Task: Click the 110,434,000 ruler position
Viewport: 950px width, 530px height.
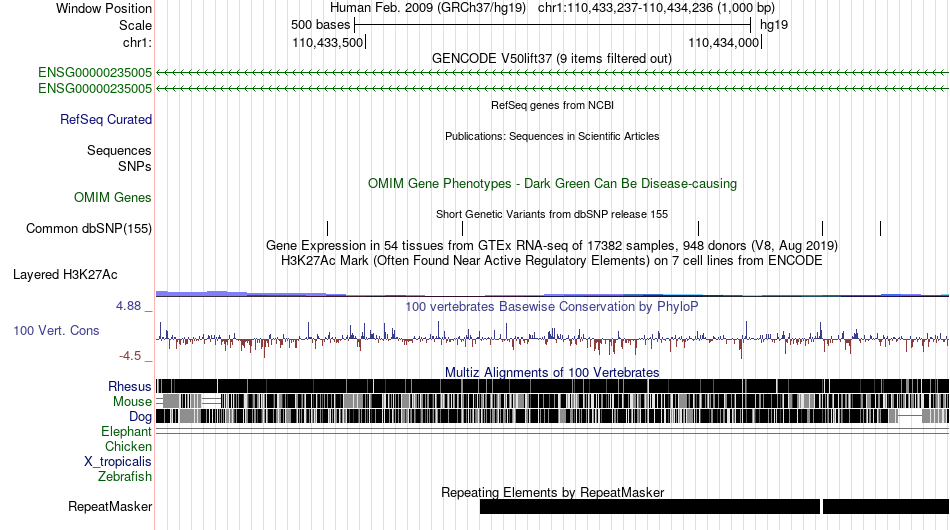Action: click(723, 42)
